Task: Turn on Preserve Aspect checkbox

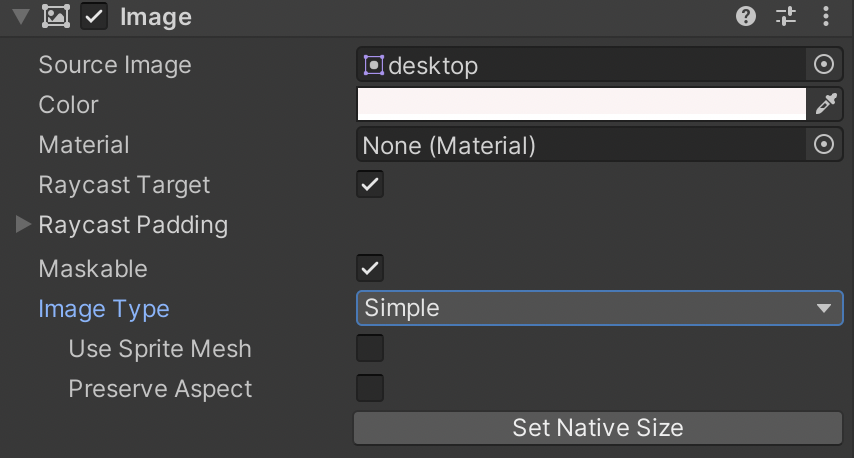Action: 370,388
